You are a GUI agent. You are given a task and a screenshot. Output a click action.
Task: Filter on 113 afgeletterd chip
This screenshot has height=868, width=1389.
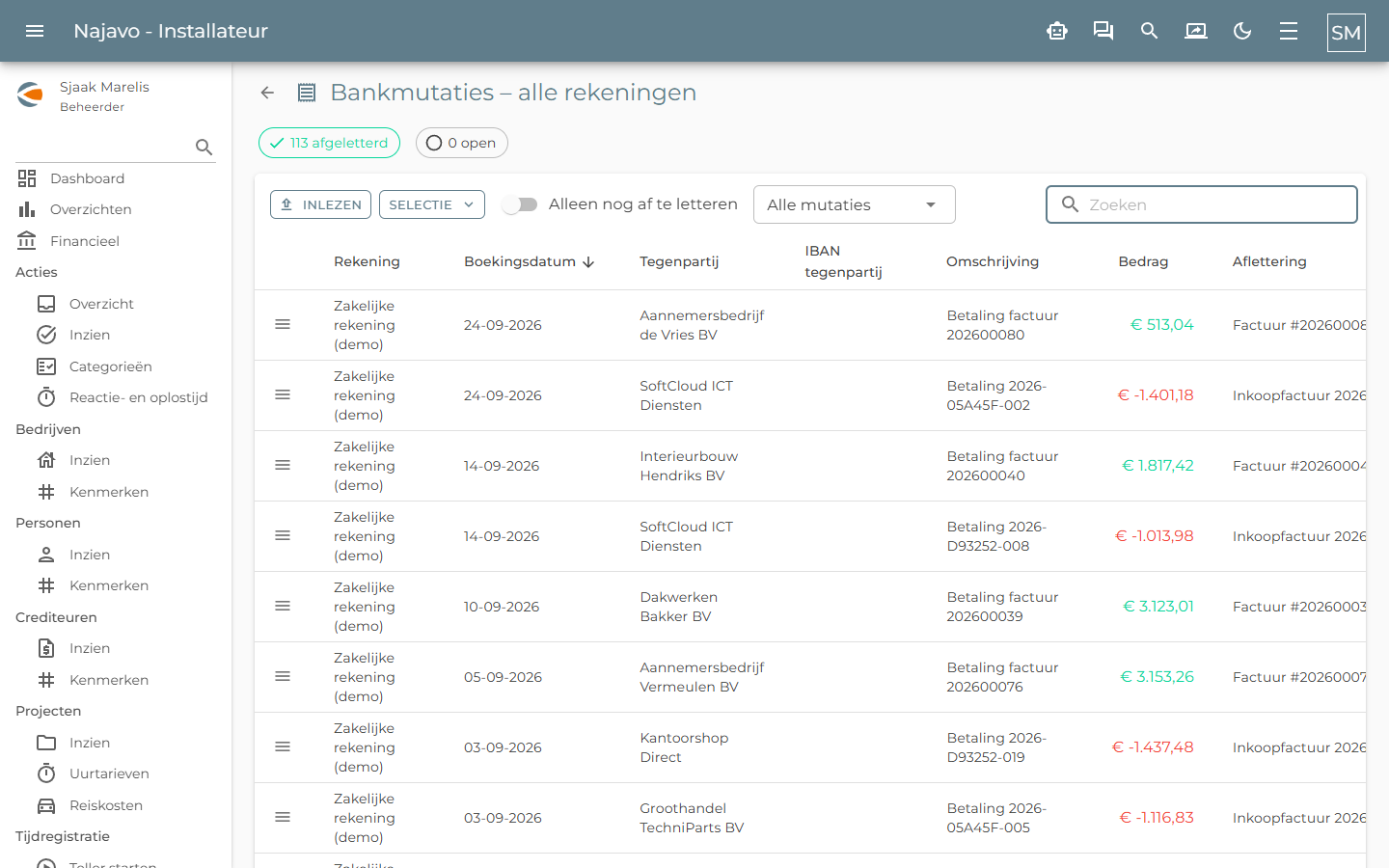[x=329, y=143]
